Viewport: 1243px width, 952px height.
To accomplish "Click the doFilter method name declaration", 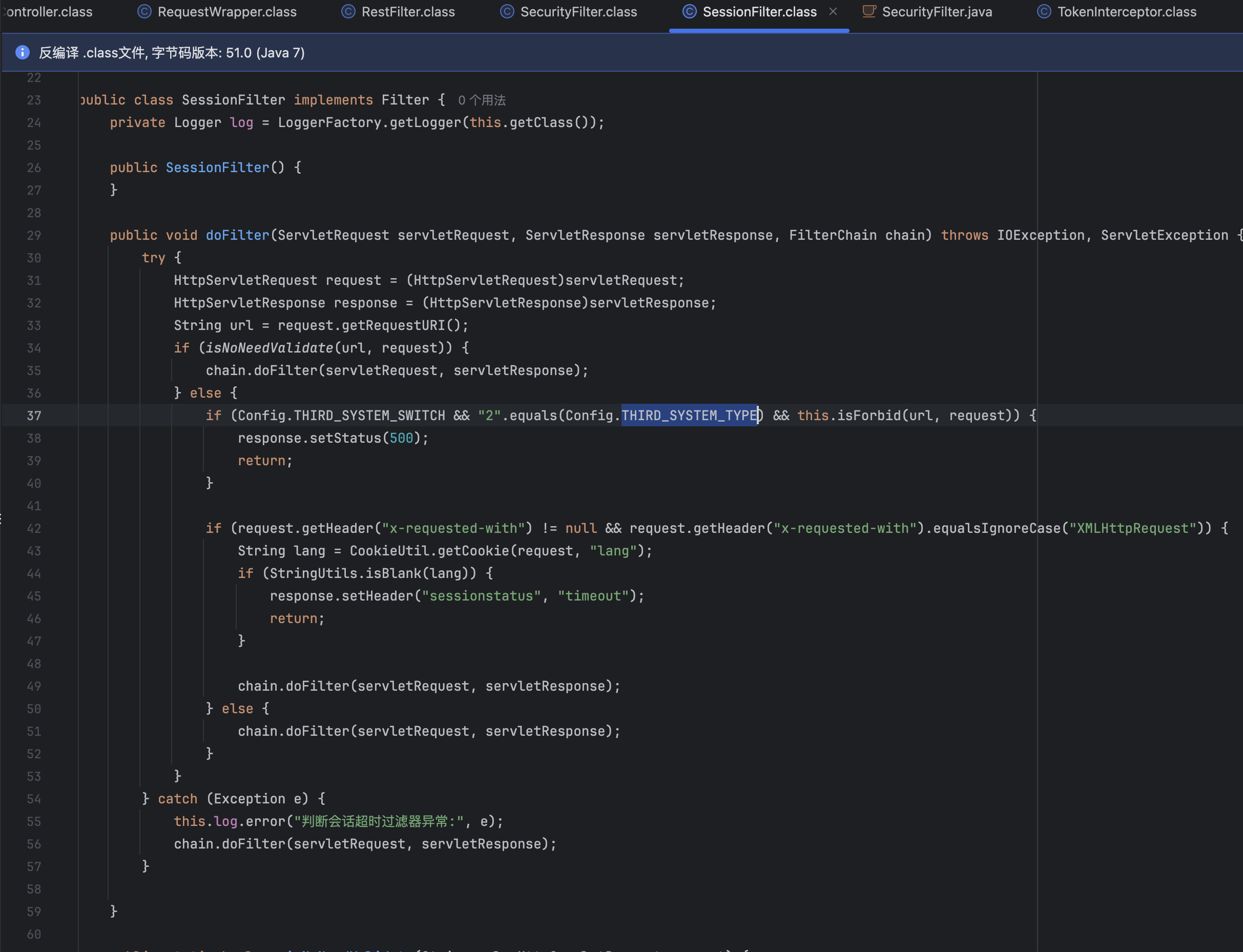I will pyautogui.click(x=237, y=235).
